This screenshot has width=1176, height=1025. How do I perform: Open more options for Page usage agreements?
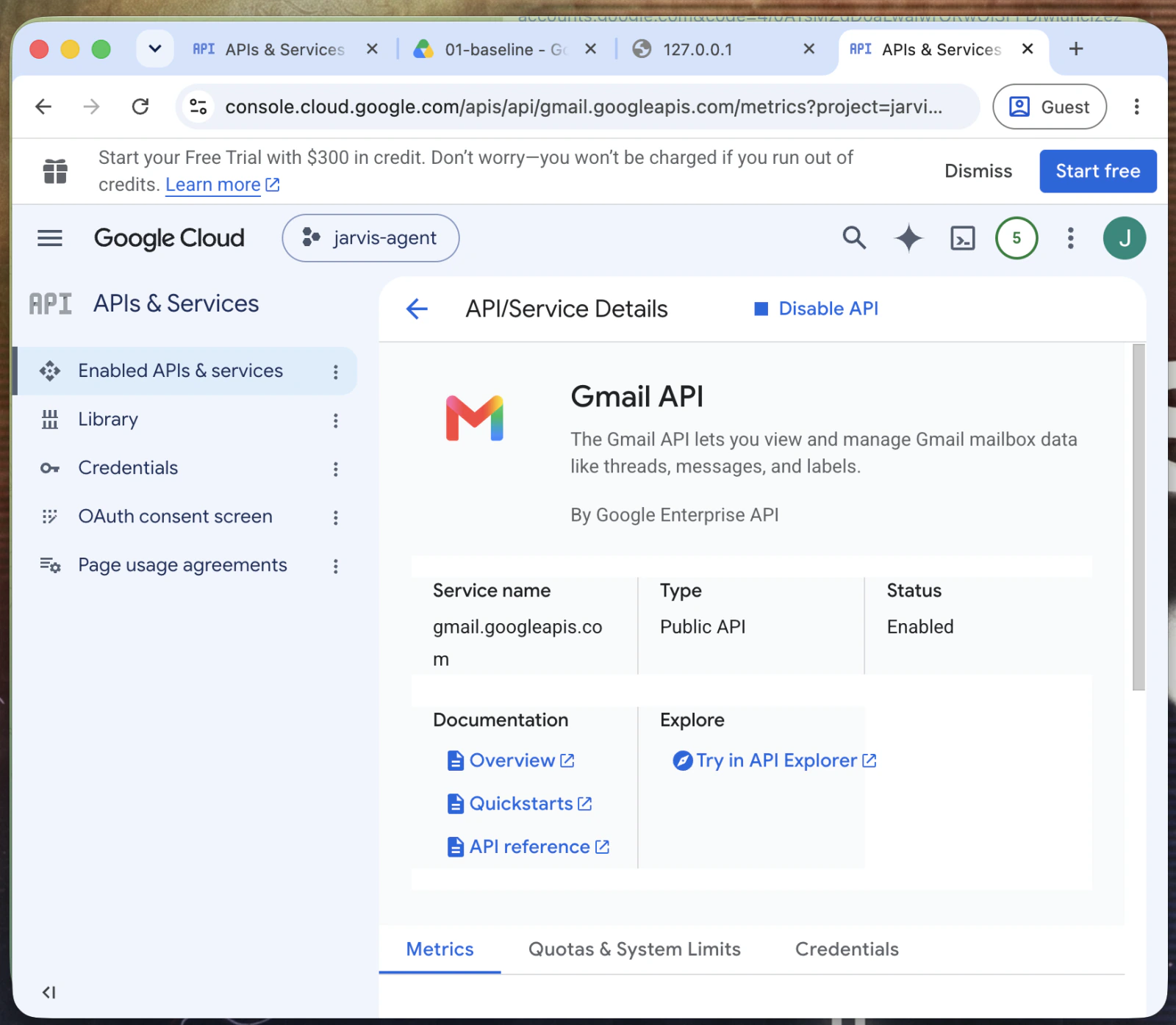point(336,567)
